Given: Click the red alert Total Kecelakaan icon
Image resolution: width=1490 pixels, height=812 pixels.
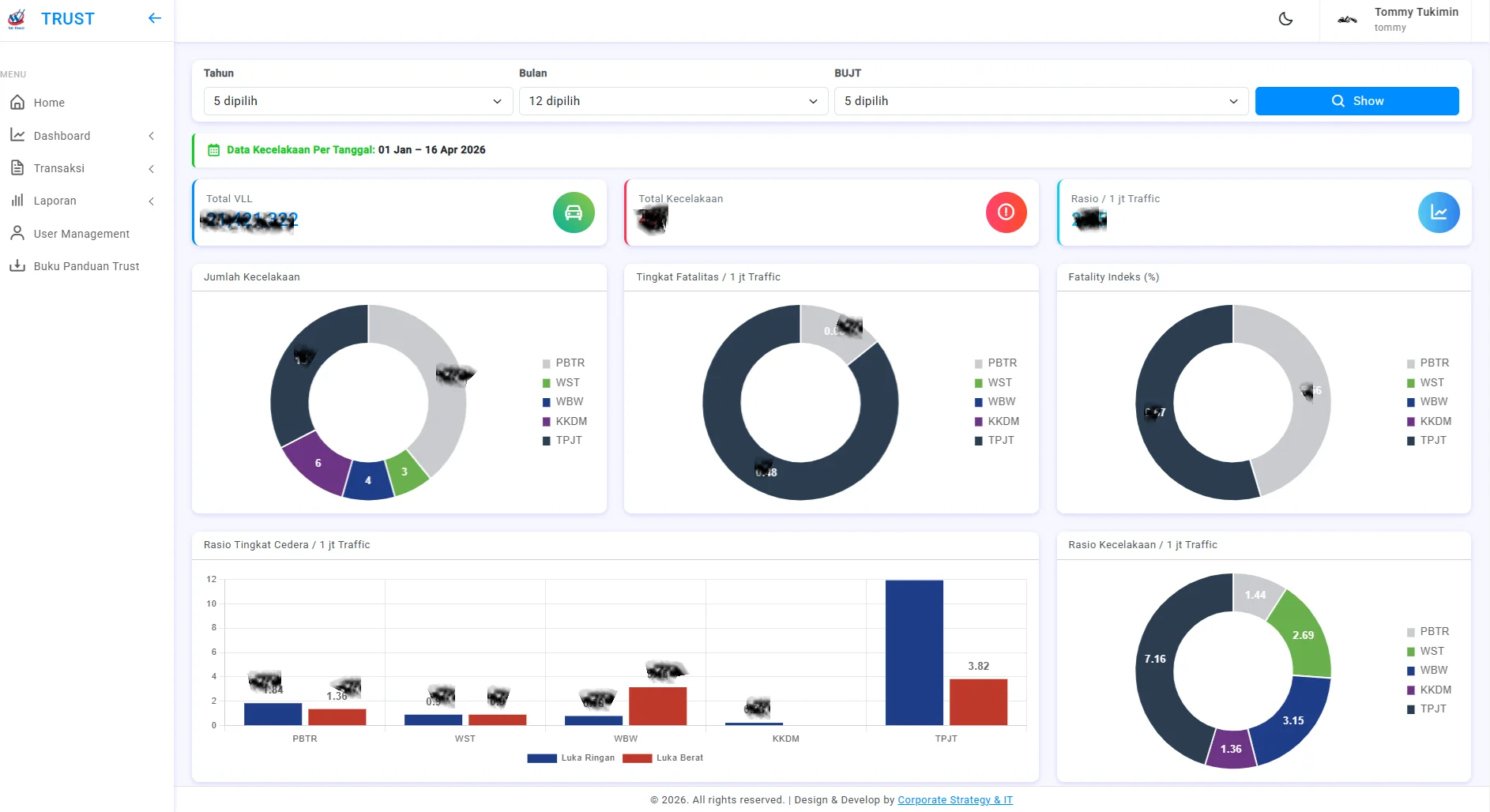Looking at the screenshot, I should (1006, 212).
